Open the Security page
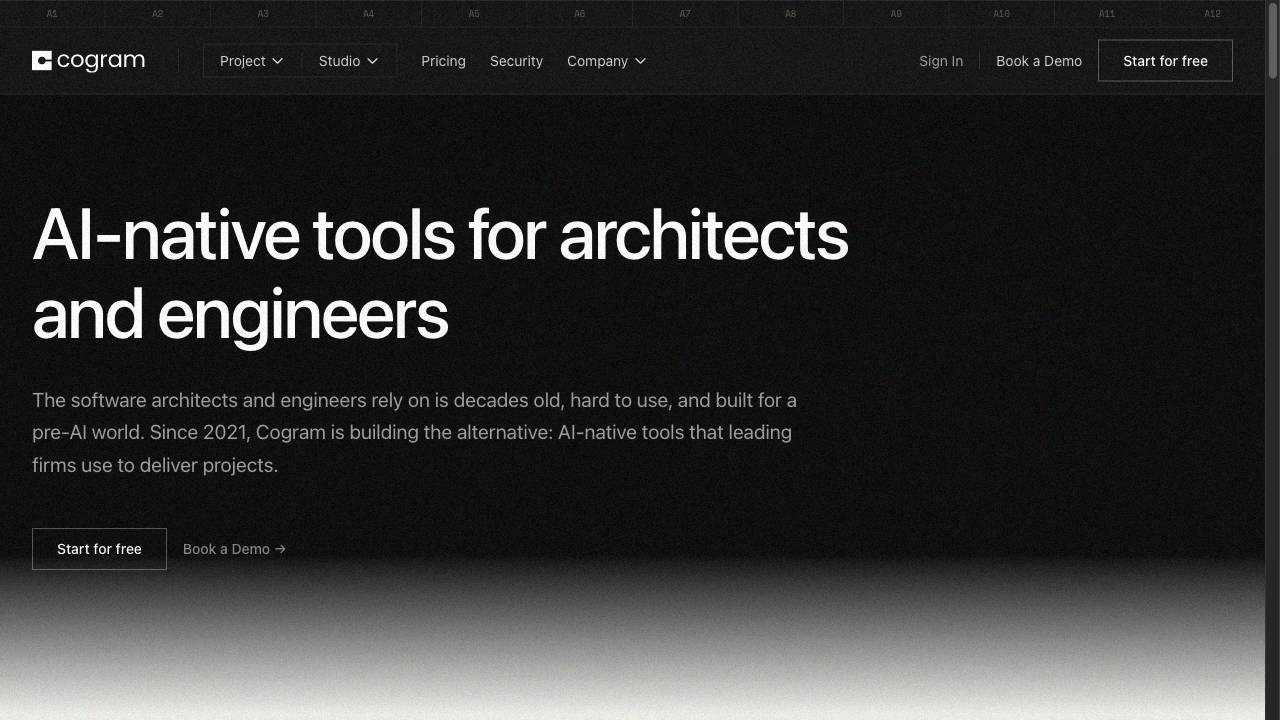Viewport: 1280px width, 720px height. point(516,61)
